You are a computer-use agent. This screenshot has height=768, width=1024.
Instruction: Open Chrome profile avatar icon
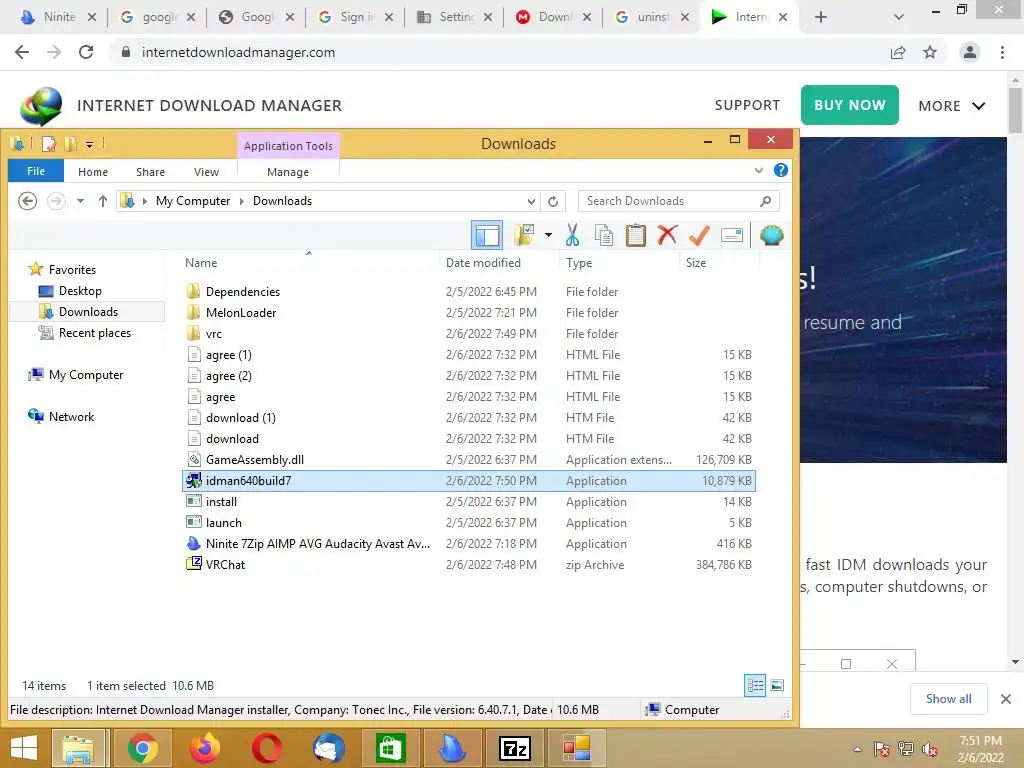970,52
